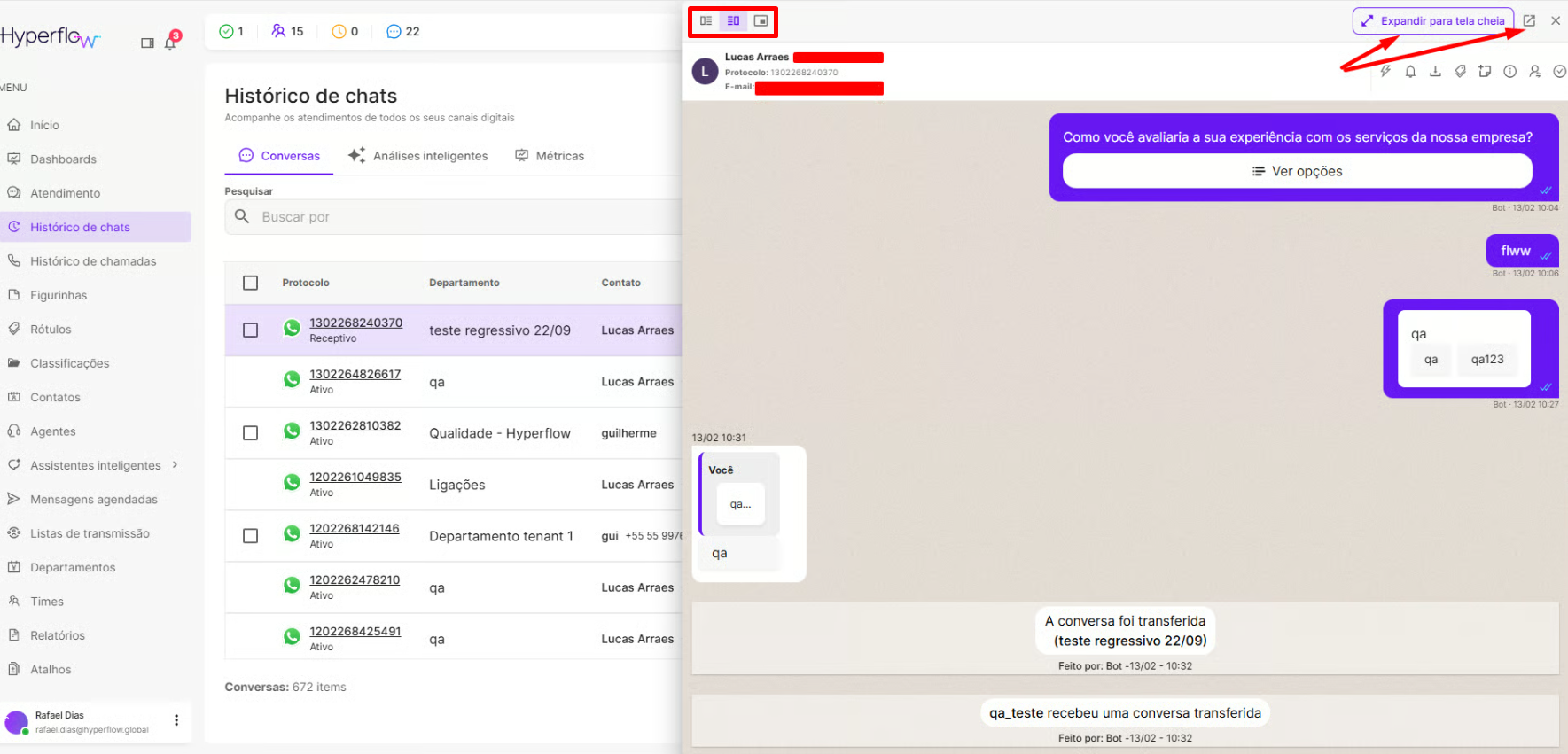Screen dimensions: 1568x754
Task: Click Expandir para tela cheia button
Action: pyautogui.click(x=1432, y=21)
